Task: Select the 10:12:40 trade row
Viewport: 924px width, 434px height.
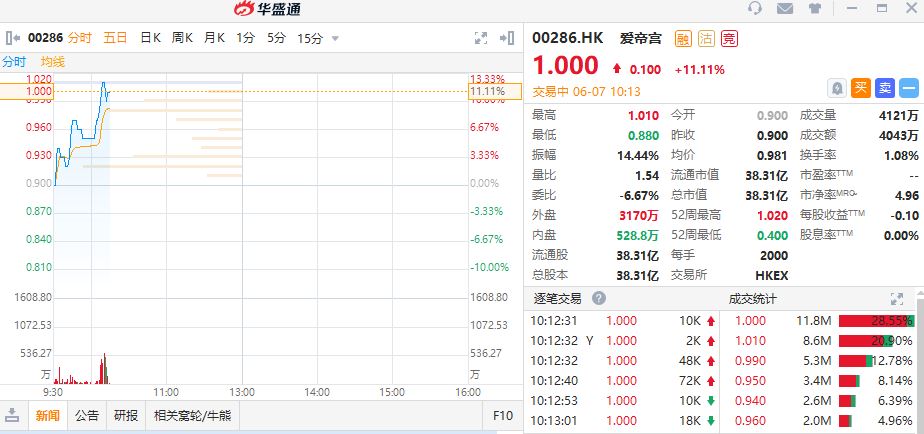Action: pos(624,381)
